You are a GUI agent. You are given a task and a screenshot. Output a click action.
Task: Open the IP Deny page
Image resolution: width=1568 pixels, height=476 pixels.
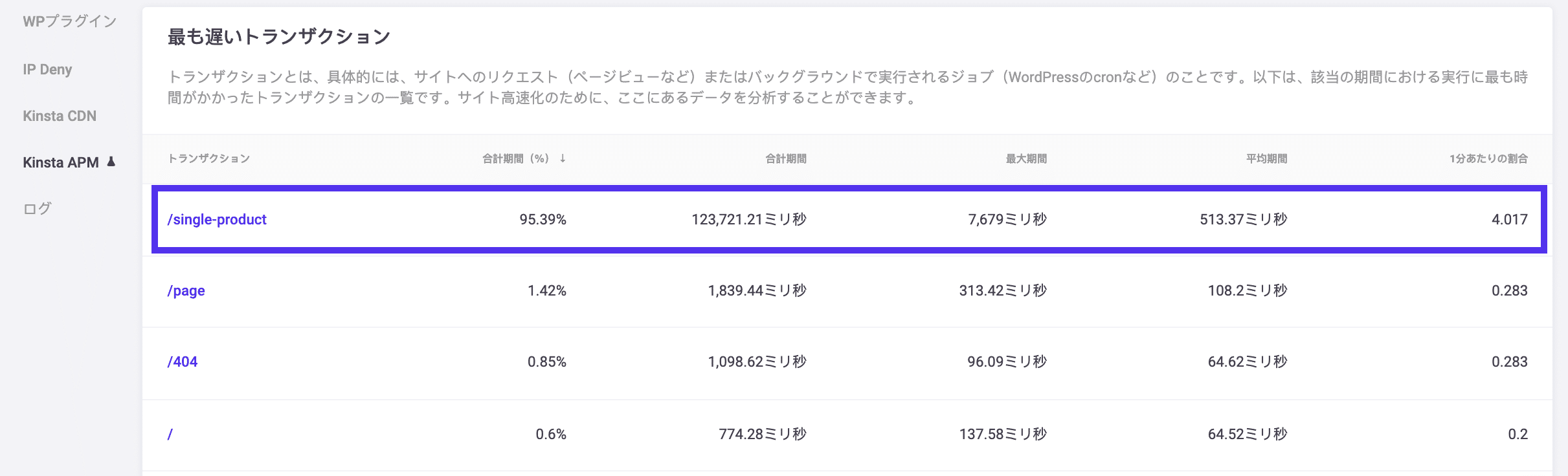point(47,69)
